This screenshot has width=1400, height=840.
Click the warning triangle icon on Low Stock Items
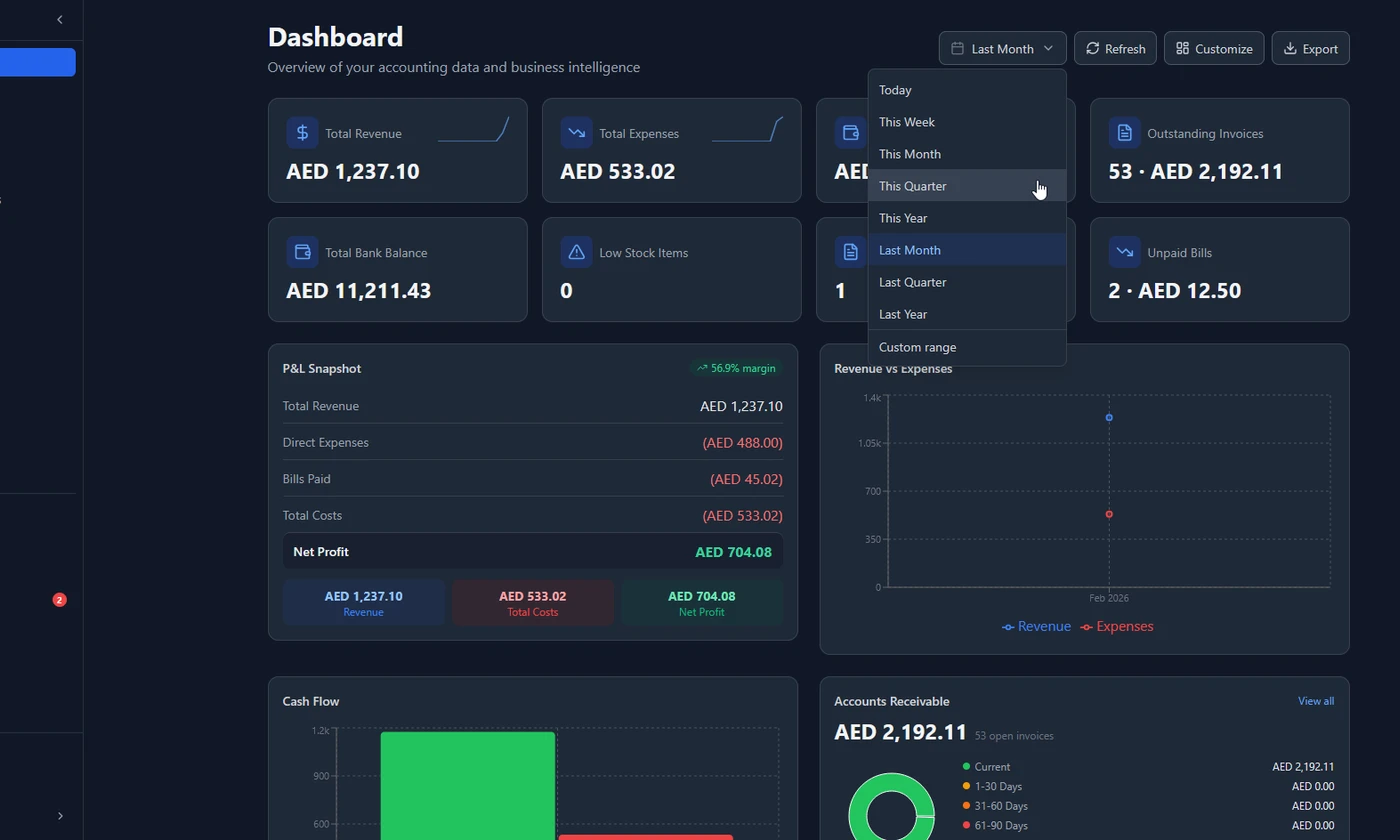click(576, 252)
